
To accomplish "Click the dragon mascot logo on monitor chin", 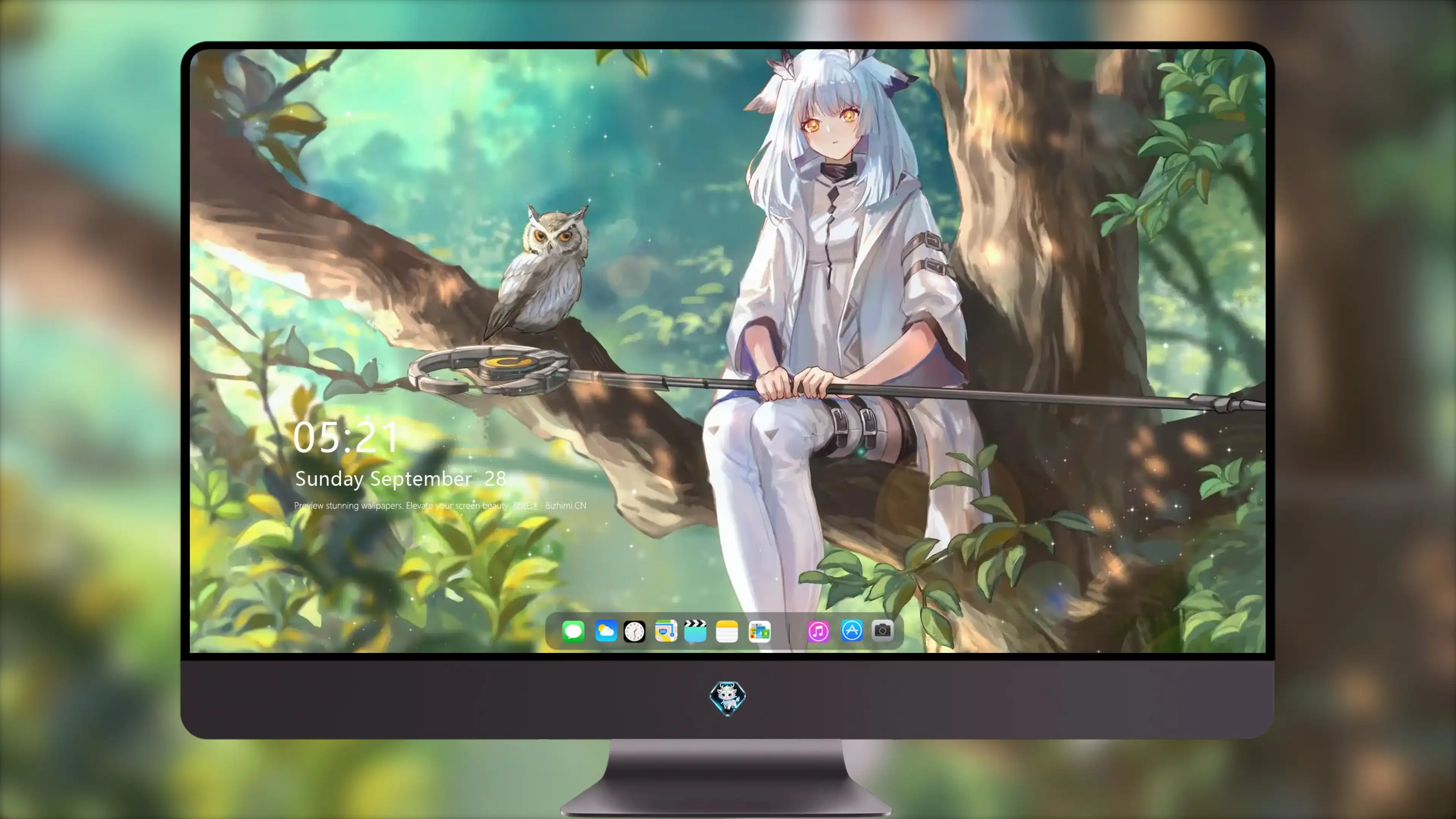I will click(x=728, y=698).
